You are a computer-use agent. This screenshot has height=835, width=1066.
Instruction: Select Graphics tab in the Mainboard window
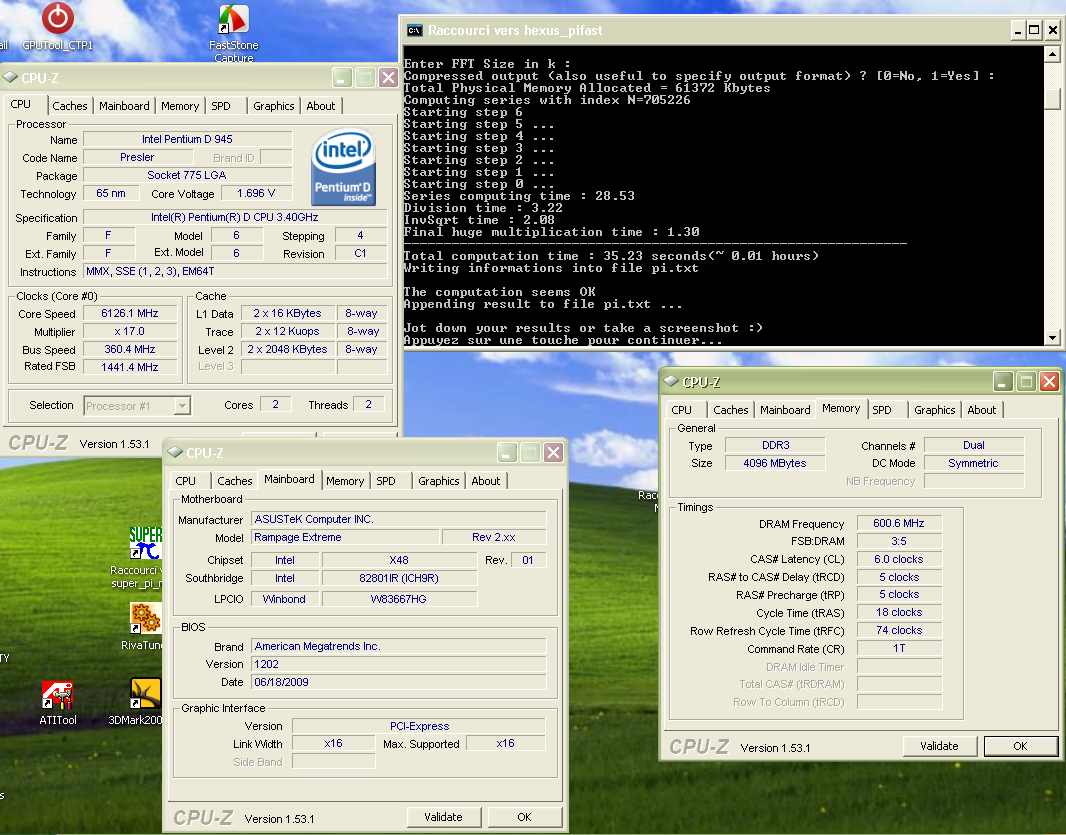(x=439, y=481)
